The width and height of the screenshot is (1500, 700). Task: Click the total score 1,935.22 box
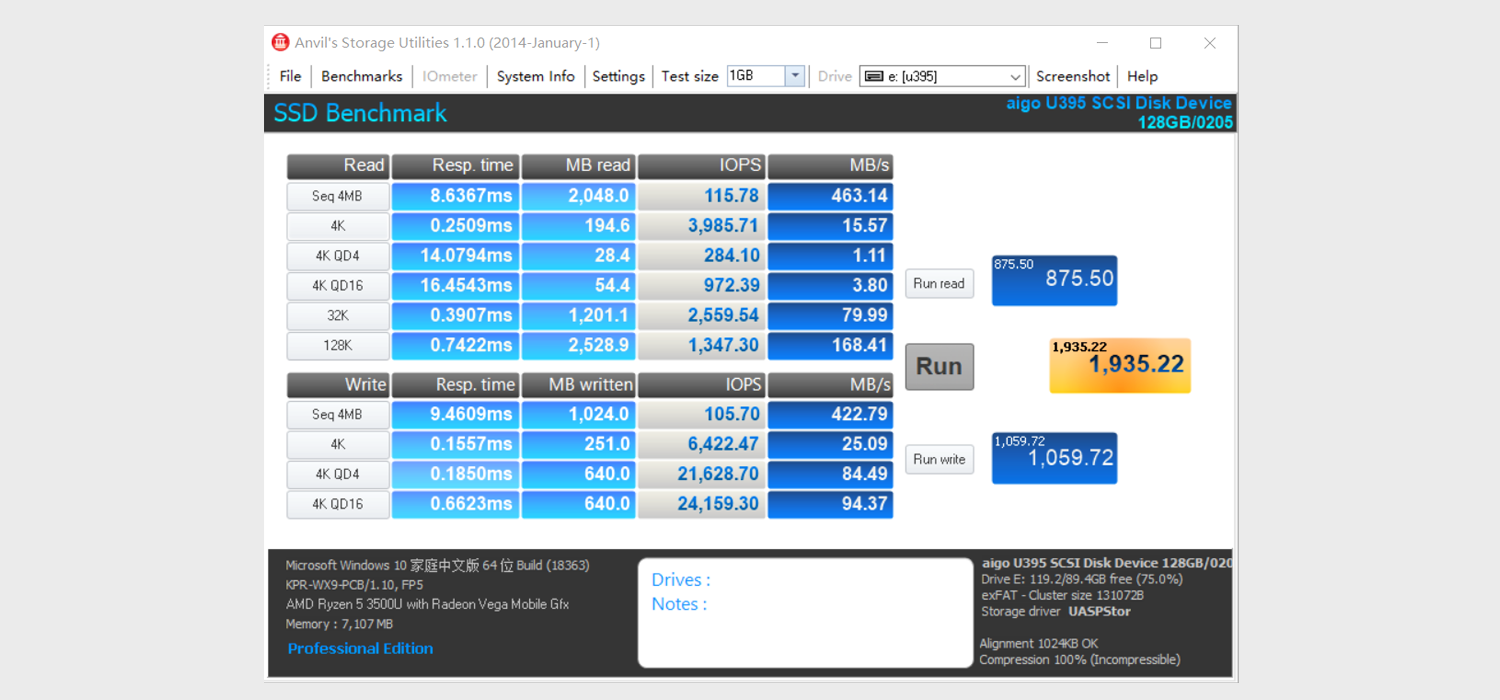(1120, 365)
